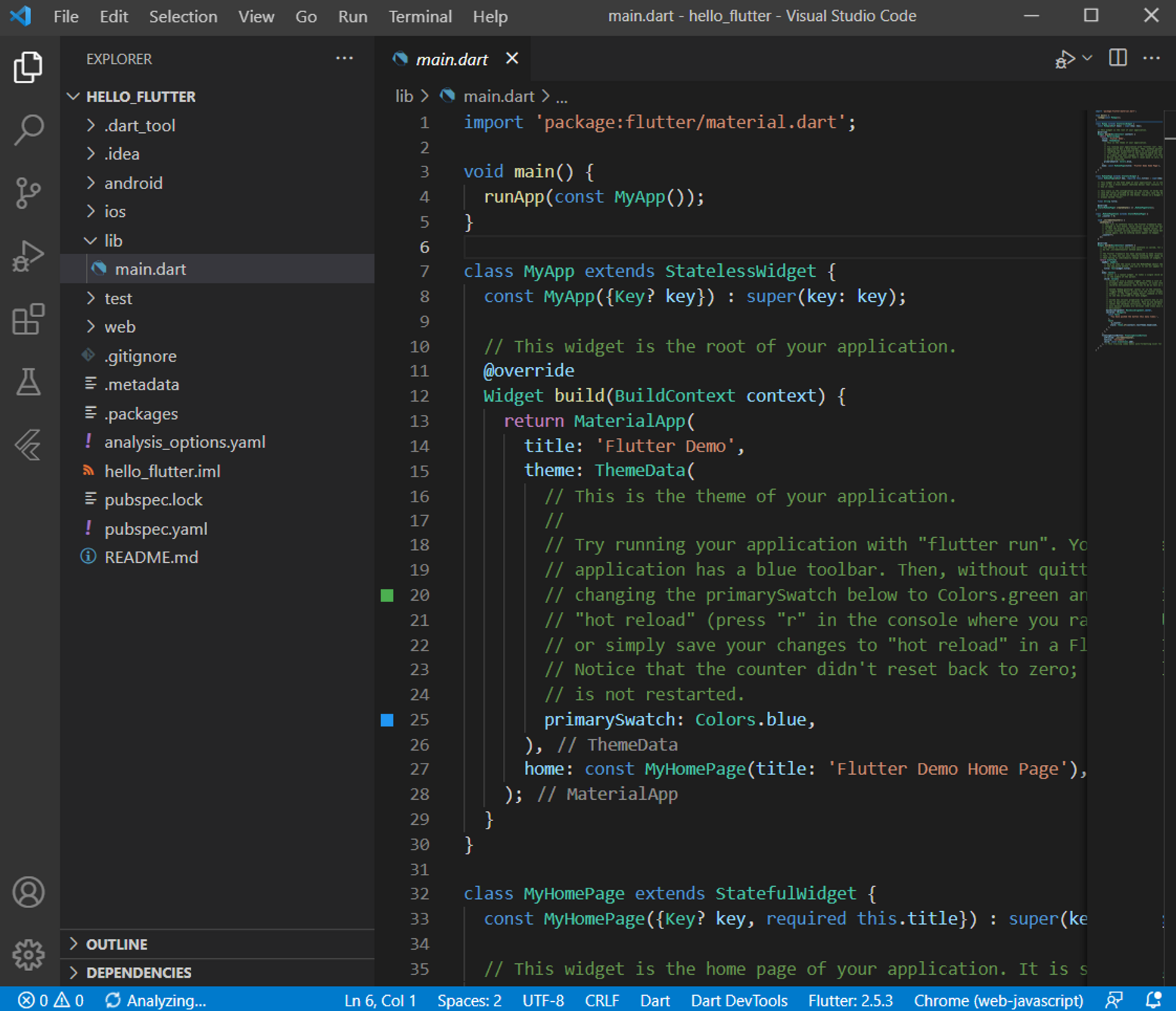
Task: Change end of line sequence CRLF
Action: (602, 1001)
